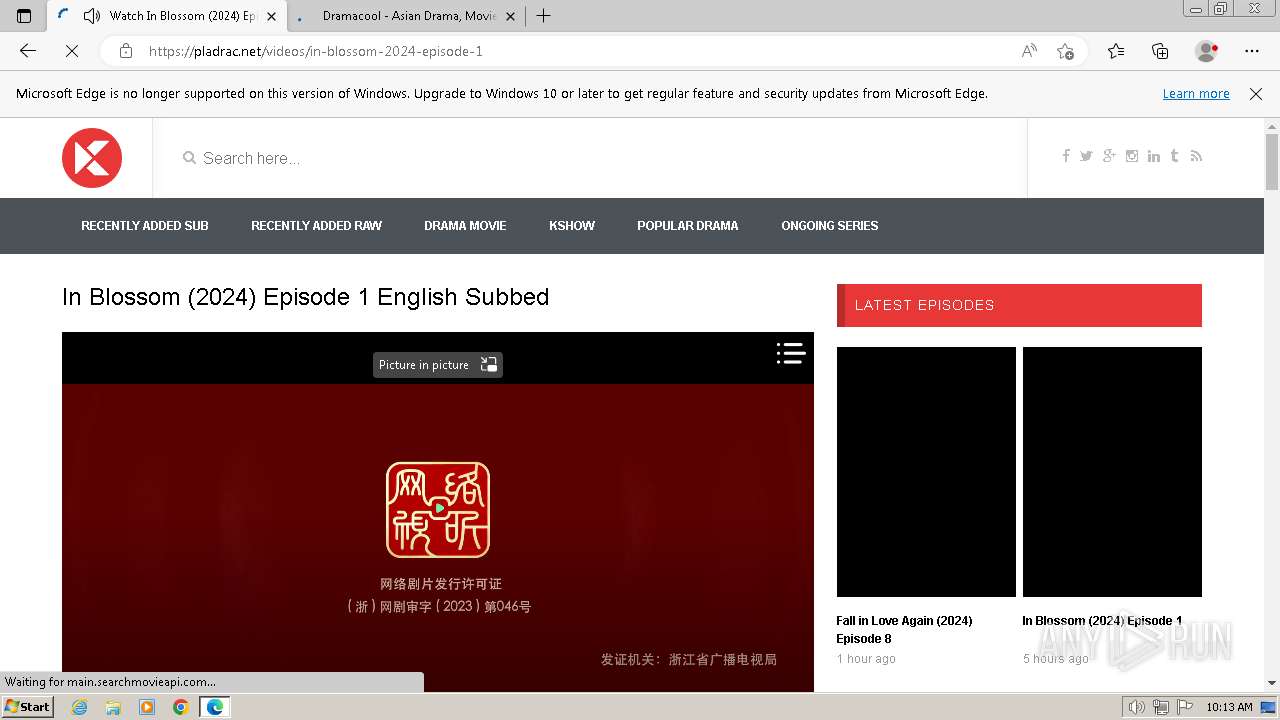This screenshot has height=720, width=1280.
Task: Mute the tab audio speaker icon
Action: coord(92,16)
